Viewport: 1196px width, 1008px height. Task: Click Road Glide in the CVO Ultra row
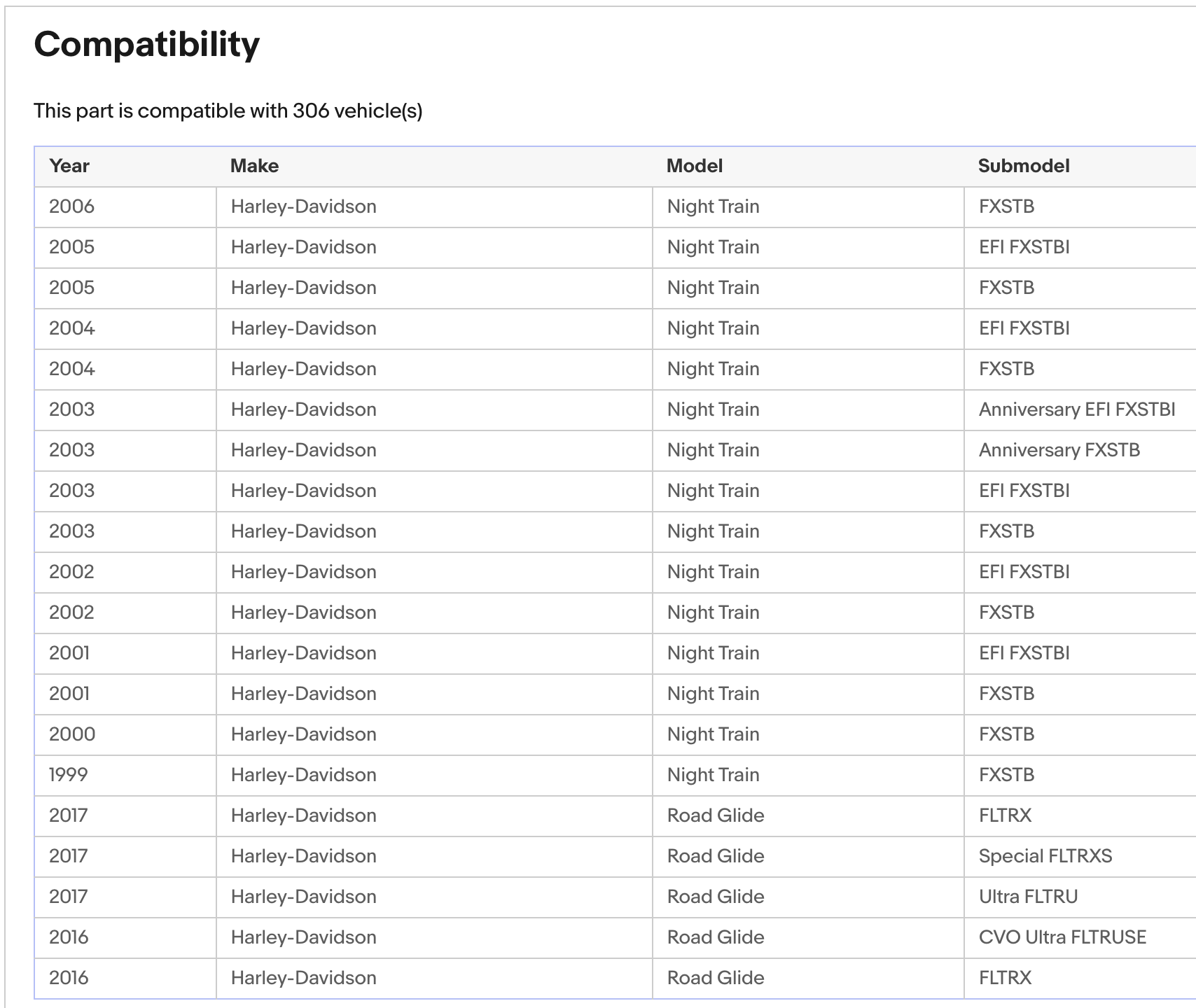[715, 937]
